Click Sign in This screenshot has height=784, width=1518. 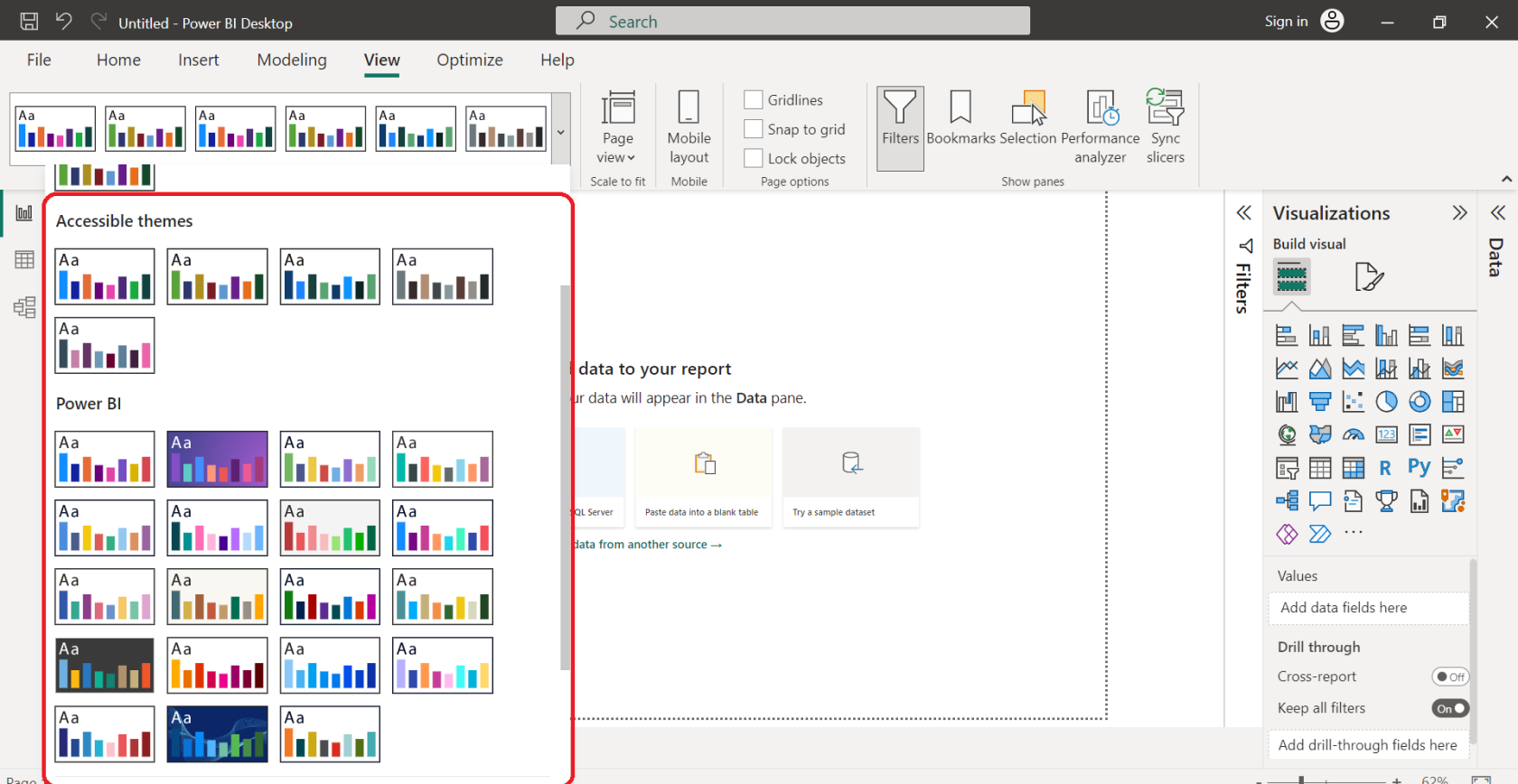[x=1286, y=21]
